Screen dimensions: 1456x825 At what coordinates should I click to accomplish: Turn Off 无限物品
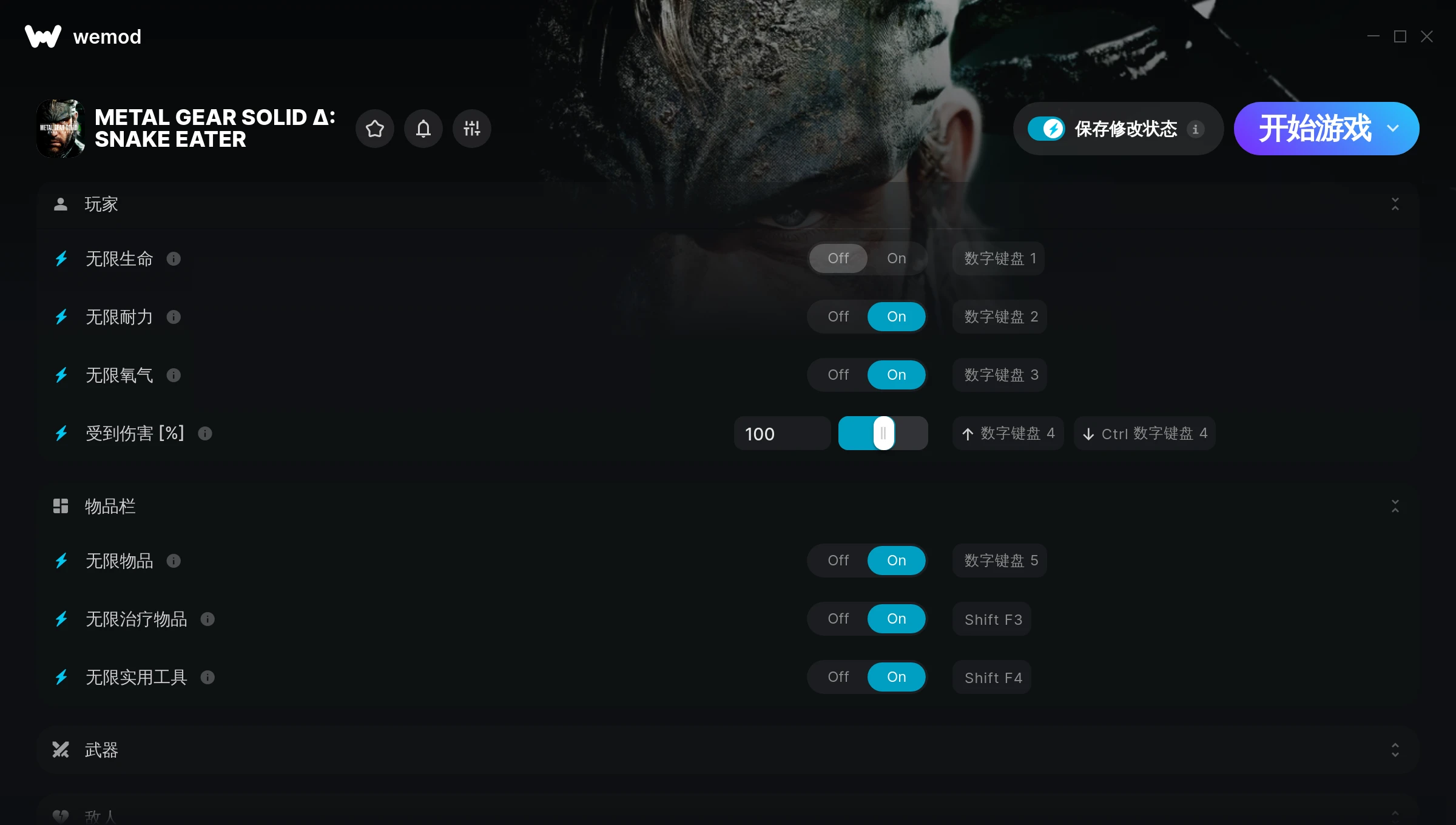tap(838, 561)
